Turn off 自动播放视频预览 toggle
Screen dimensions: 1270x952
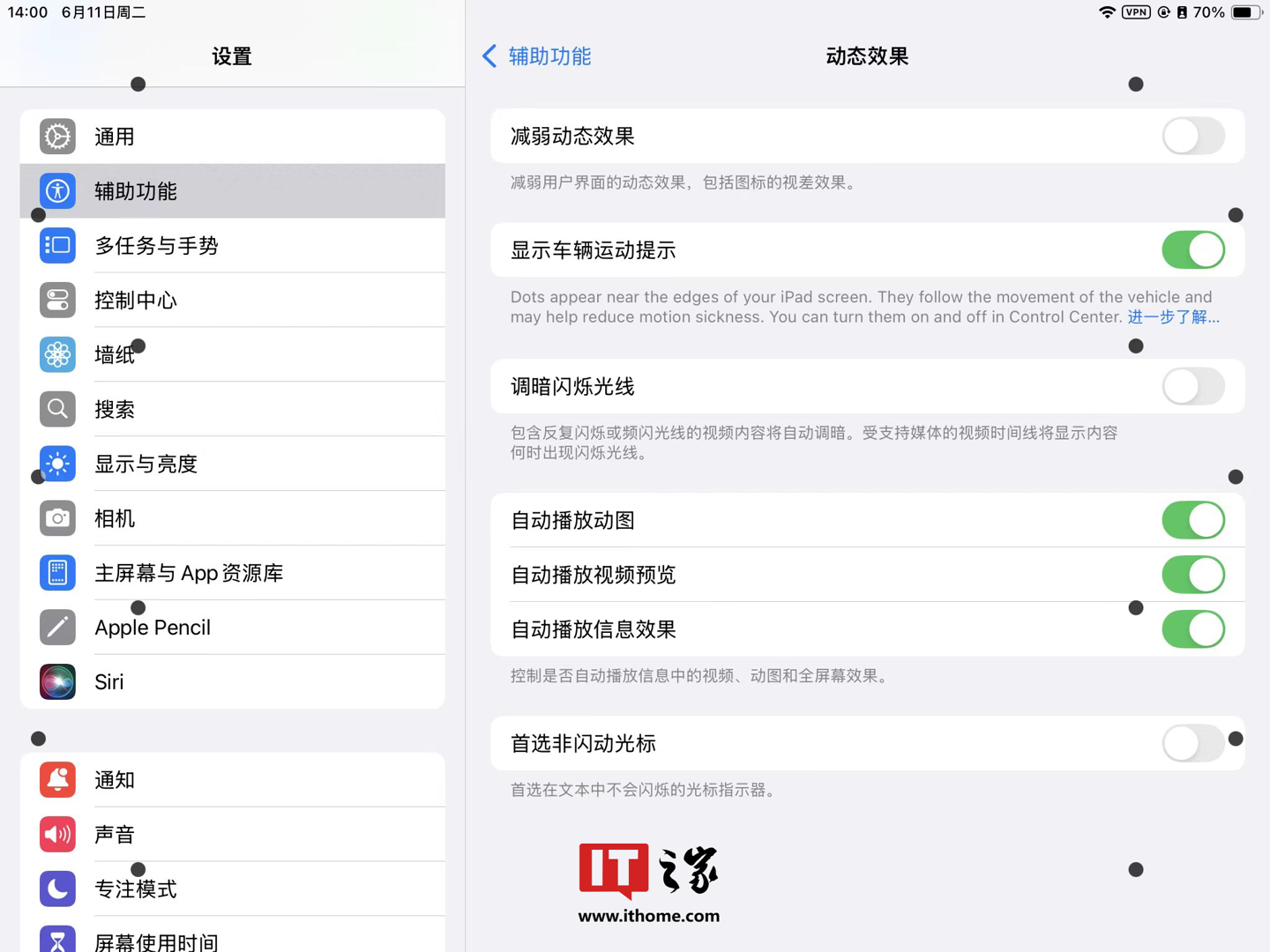coord(1192,576)
